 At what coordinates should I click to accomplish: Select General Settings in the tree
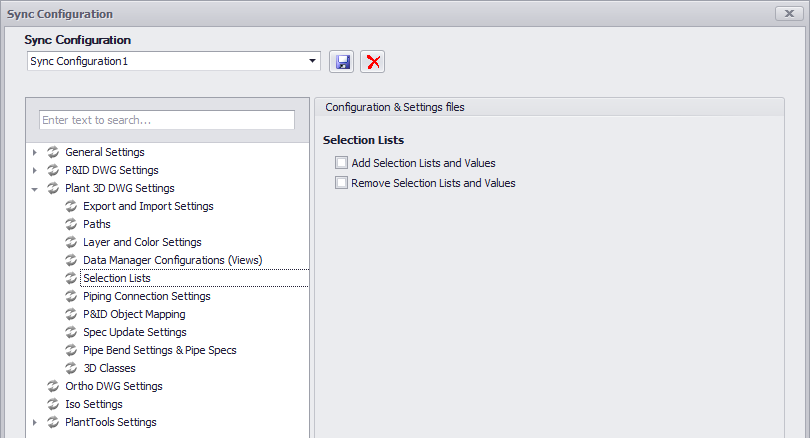click(x=105, y=152)
